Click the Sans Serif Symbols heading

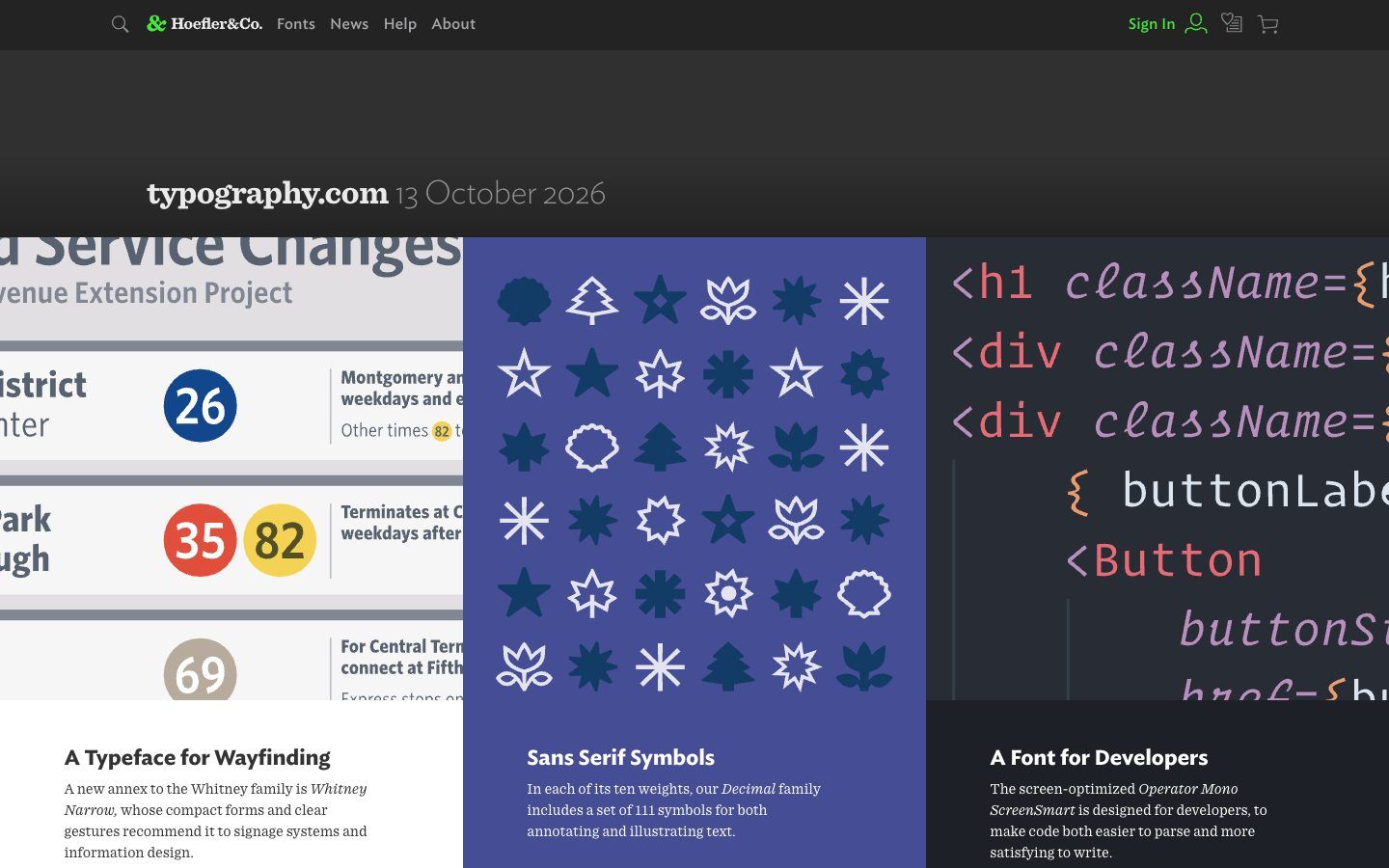click(x=621, y=758)
